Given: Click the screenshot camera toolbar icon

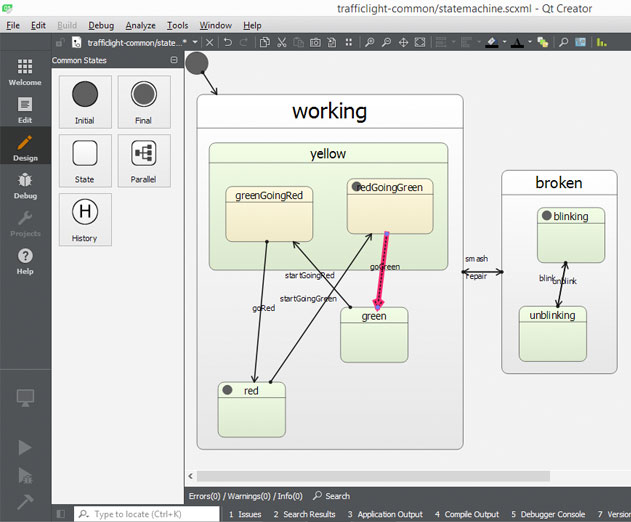Looking at the screenshot, I should point(315,42).
